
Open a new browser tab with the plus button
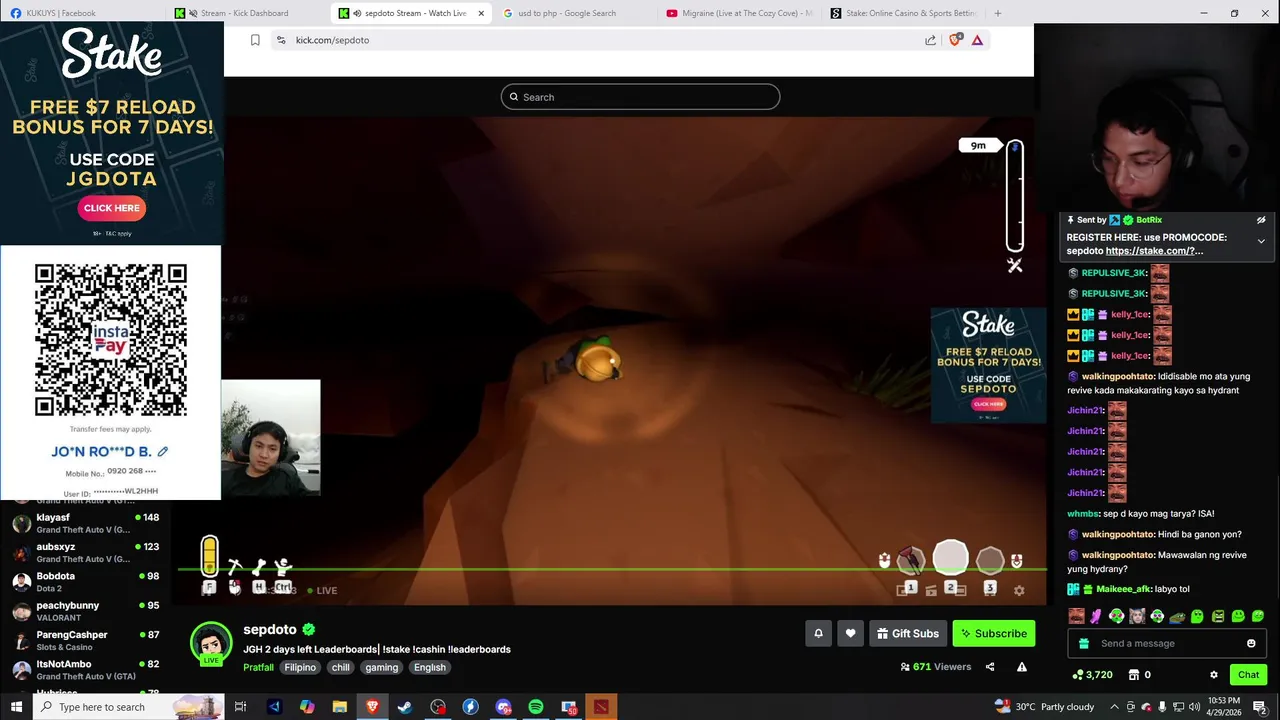[x=998, y=13]
